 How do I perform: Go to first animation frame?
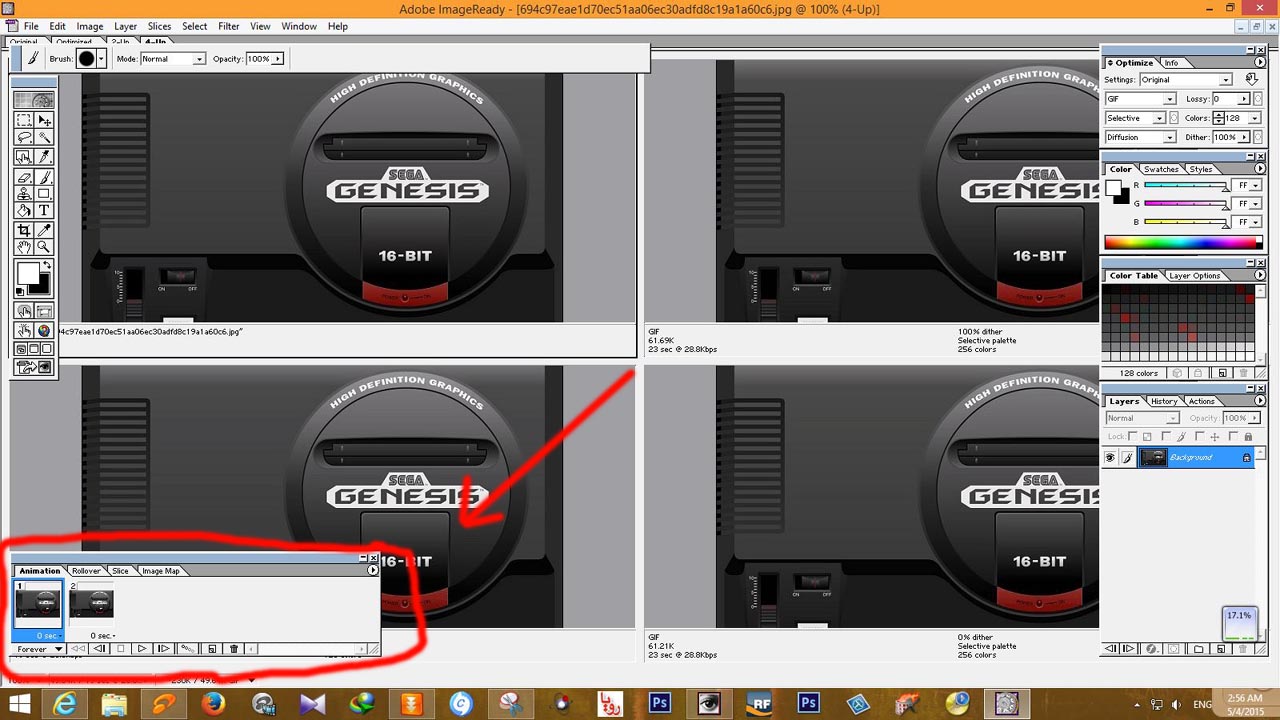(79, 648)
